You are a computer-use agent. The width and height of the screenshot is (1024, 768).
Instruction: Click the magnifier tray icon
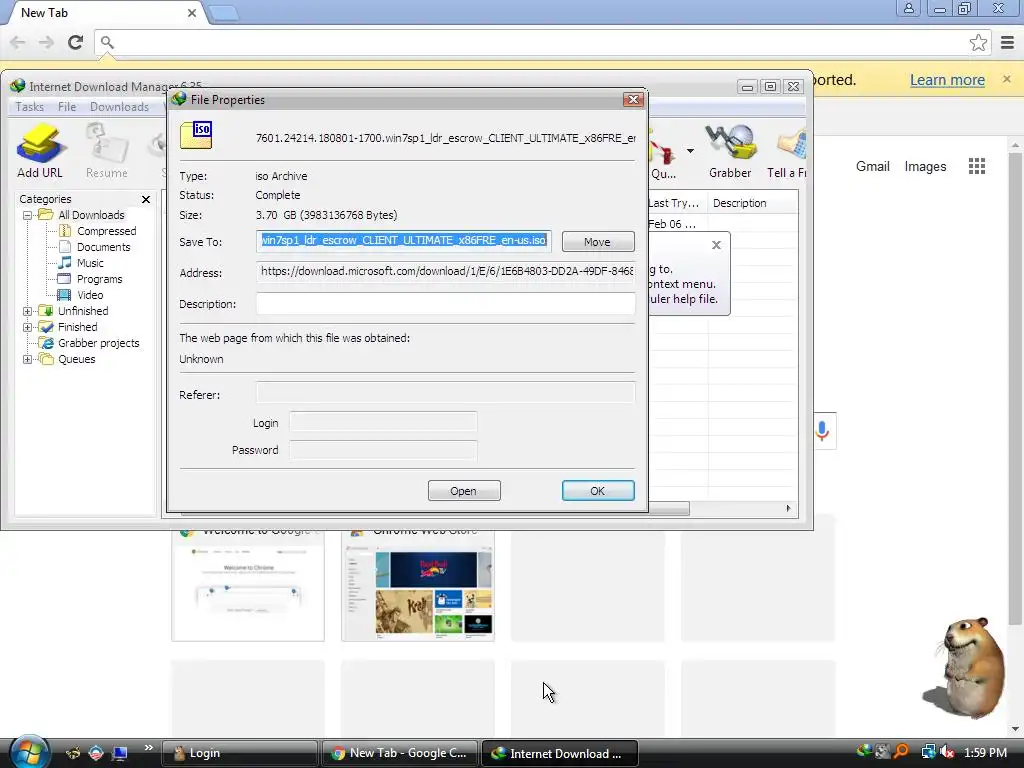pos(901,752)
